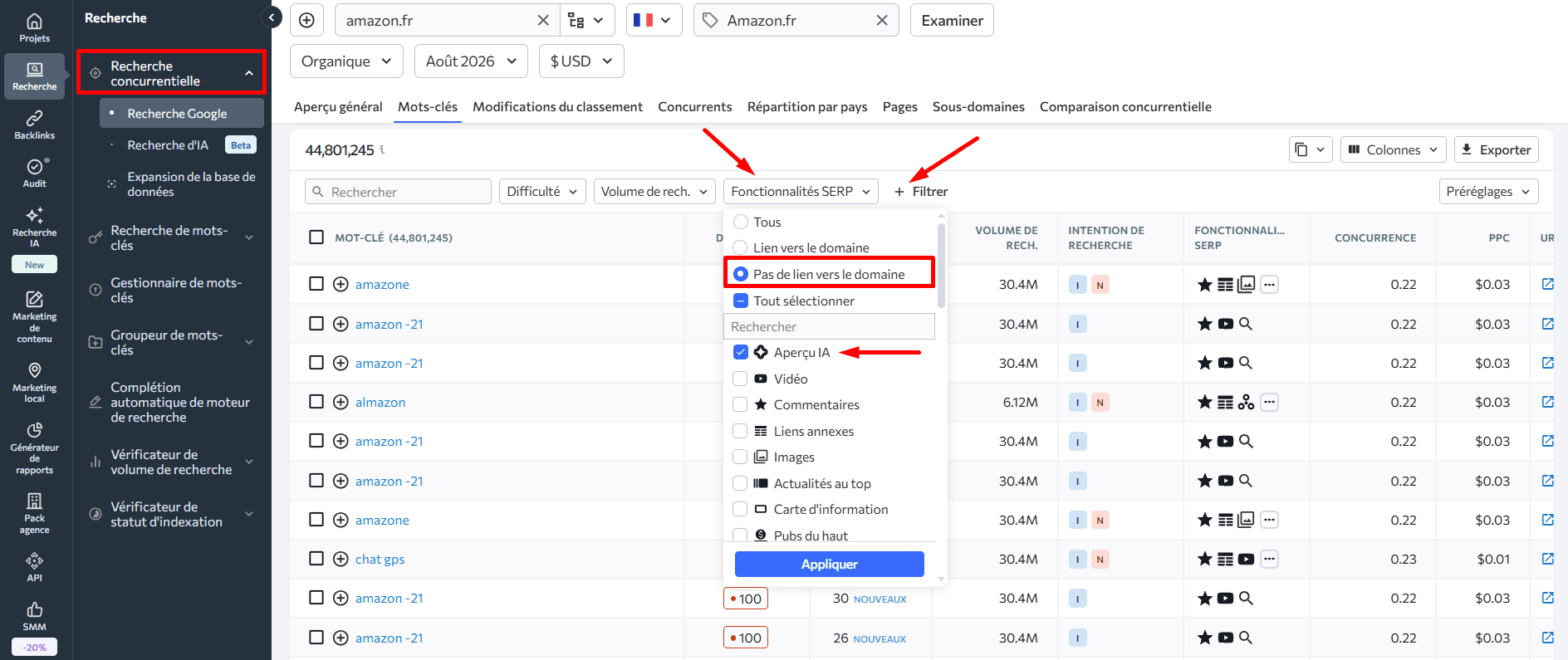This screenshot has width=1568, height=660.
Task: Click the Exporter button
Action: coord(1497,149)
